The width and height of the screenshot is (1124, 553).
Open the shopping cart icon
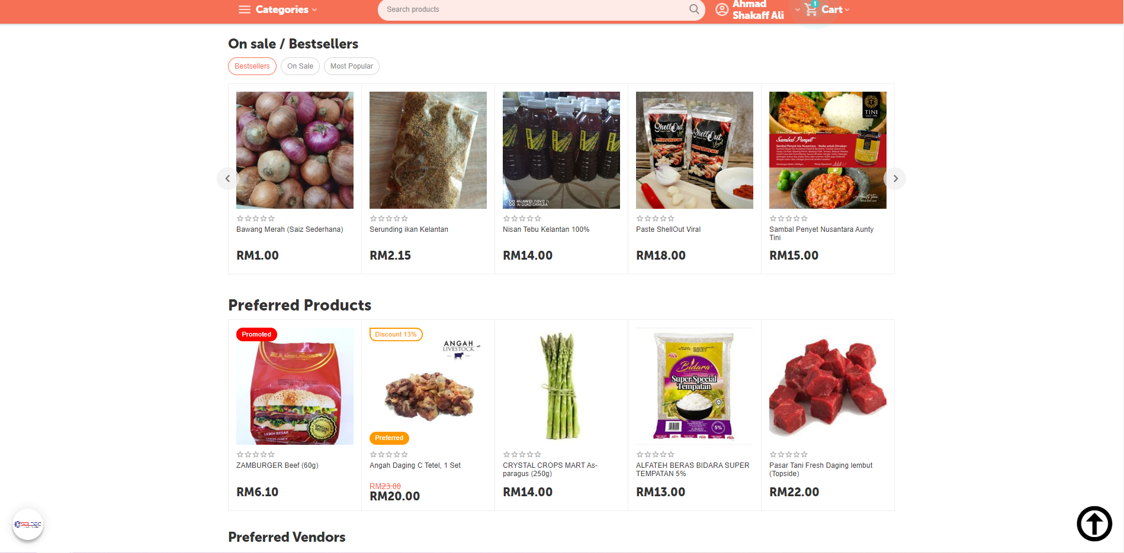pos(811,9)
